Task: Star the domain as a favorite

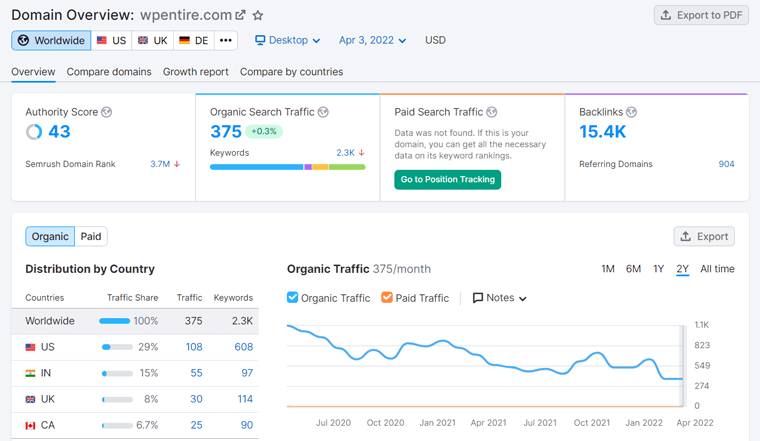Action: click(258, 16)
